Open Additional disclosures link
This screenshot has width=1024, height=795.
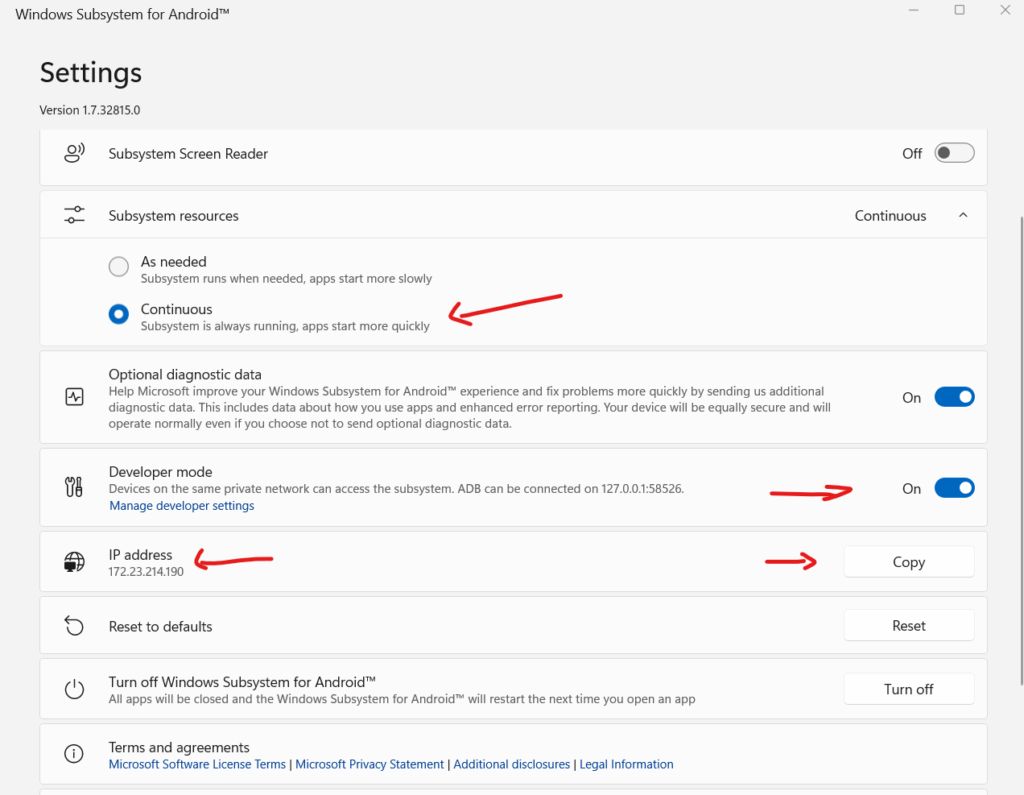pyautogui.click(x=511, y=764)
